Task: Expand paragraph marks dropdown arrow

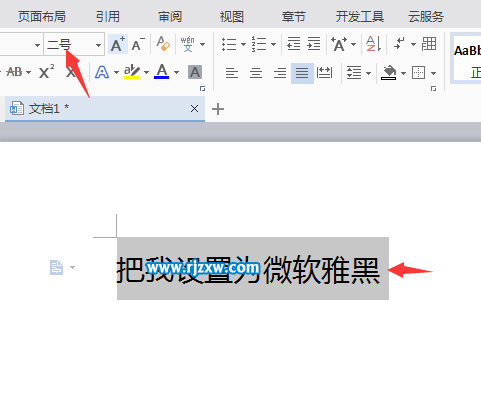Action: [x=413, y=44]
